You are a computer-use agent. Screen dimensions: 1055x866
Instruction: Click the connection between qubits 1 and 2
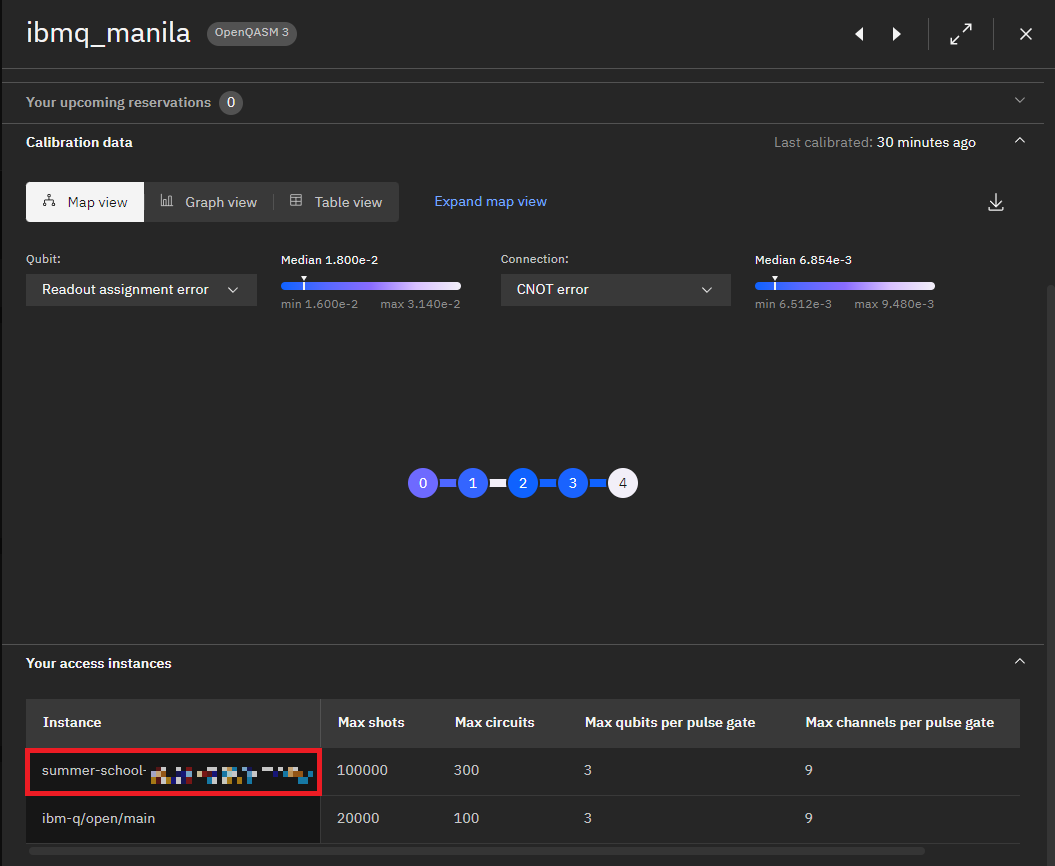[498, 483]
